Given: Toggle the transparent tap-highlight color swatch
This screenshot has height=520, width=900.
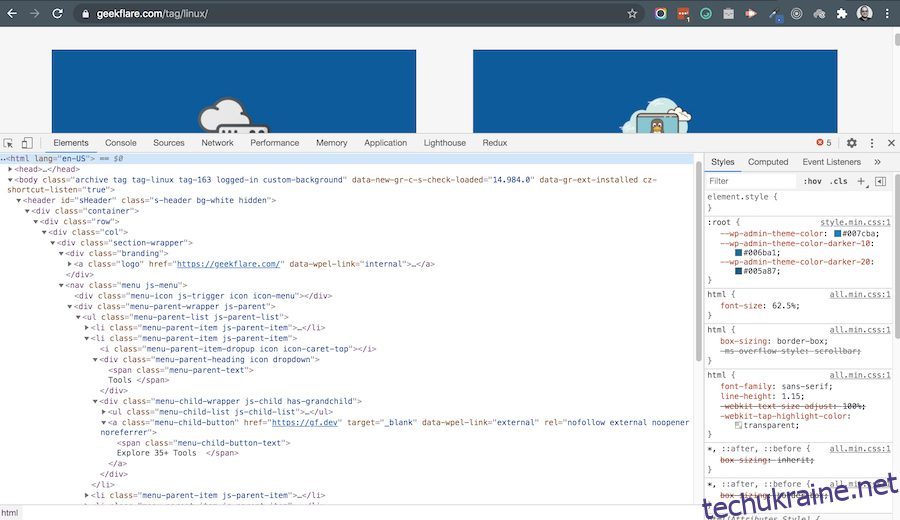Looking at the screenshot, I should tap(739, 426).
